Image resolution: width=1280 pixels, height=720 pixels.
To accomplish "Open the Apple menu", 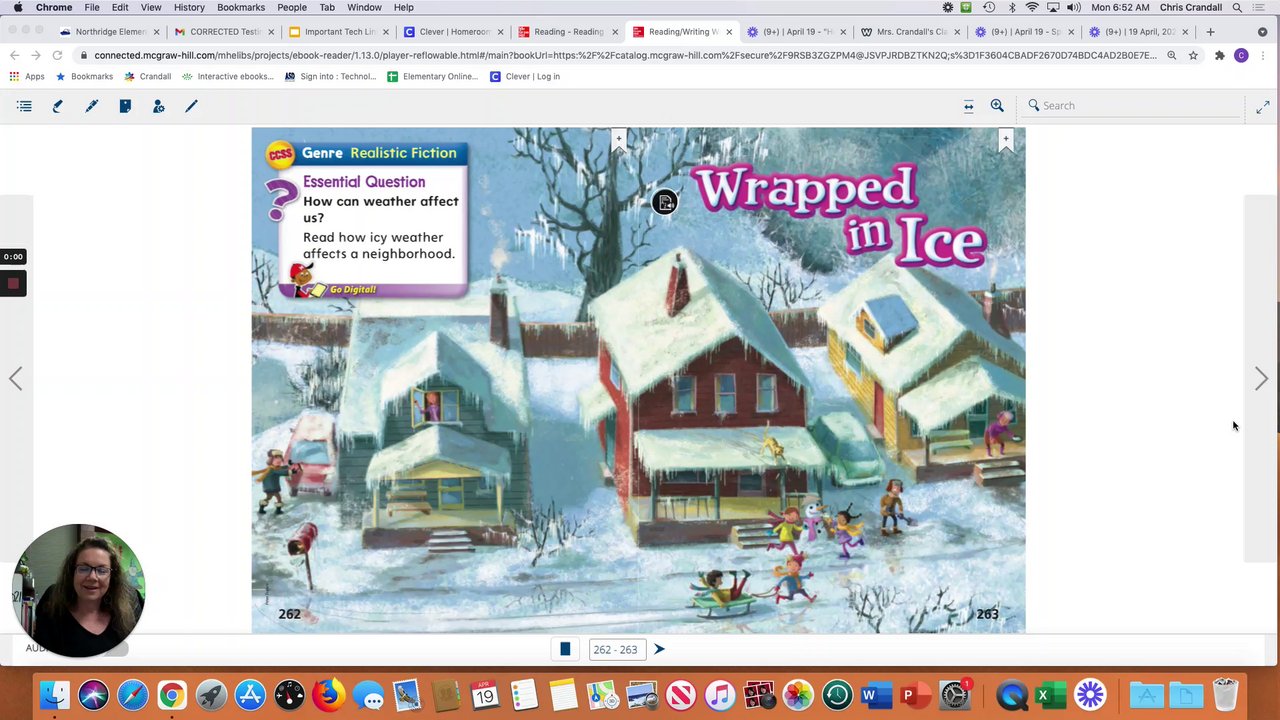I will (18, 7).
